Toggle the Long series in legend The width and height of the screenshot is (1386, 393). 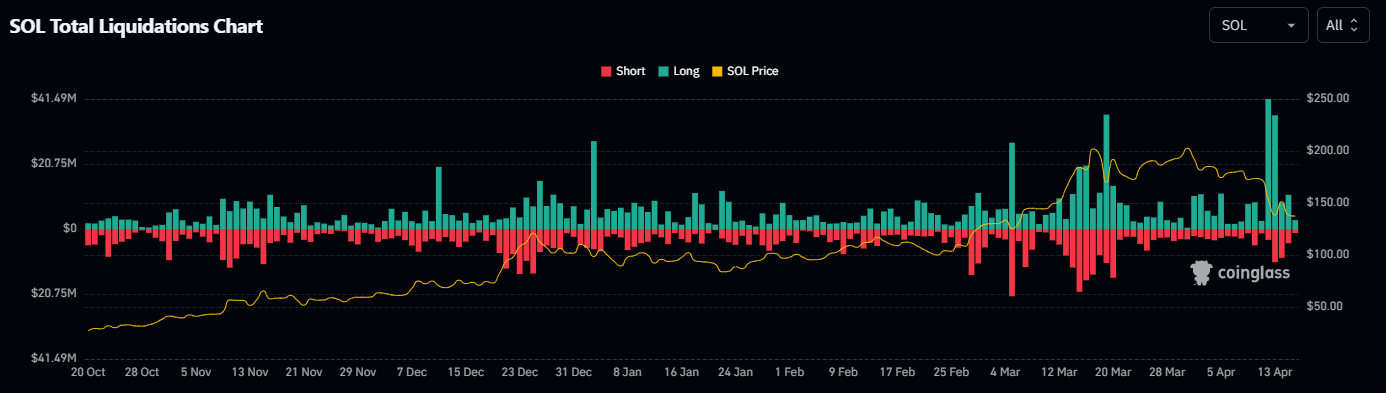(679, 71)
